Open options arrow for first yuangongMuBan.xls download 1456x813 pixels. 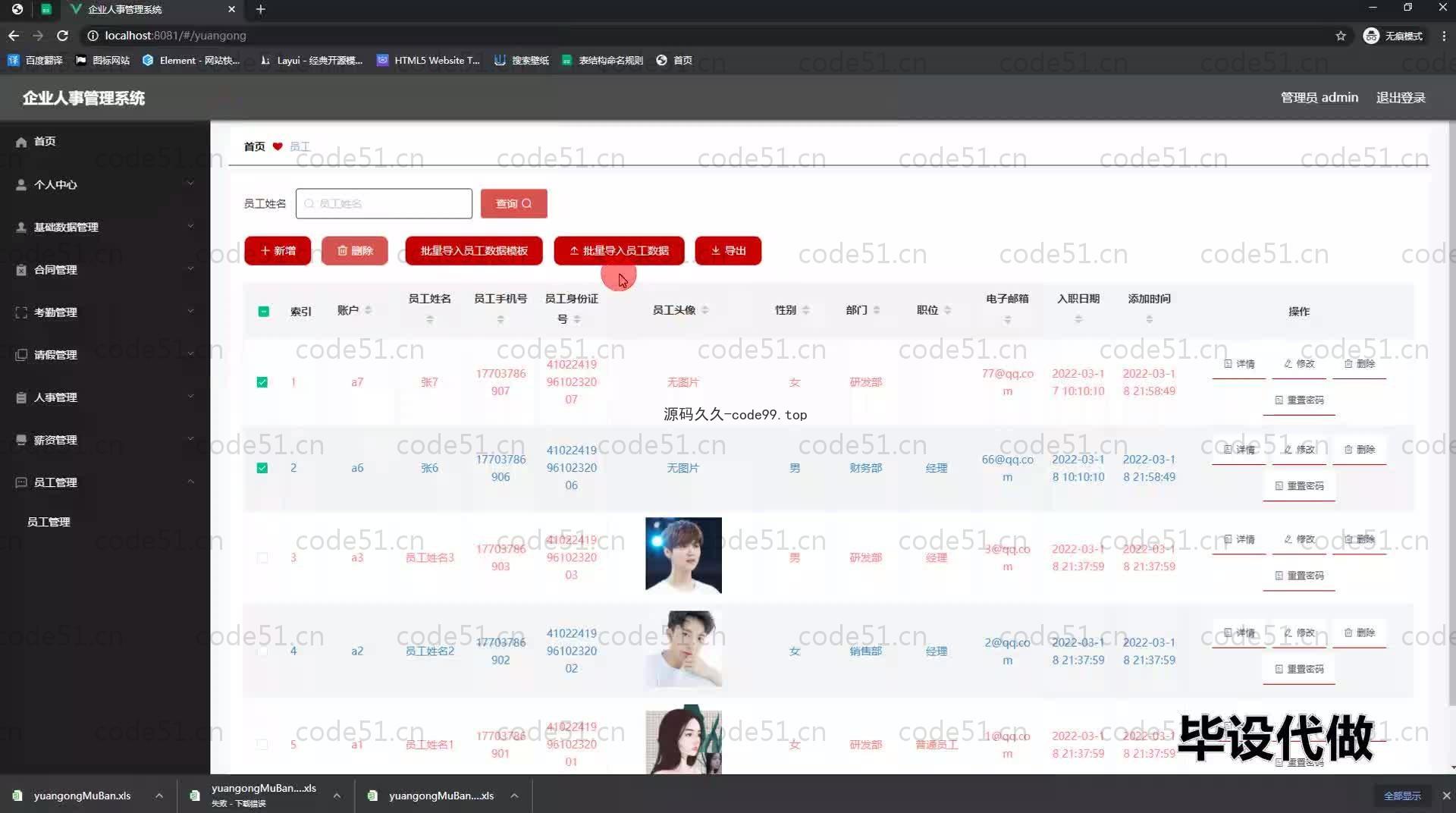click(x=159, y=796)
